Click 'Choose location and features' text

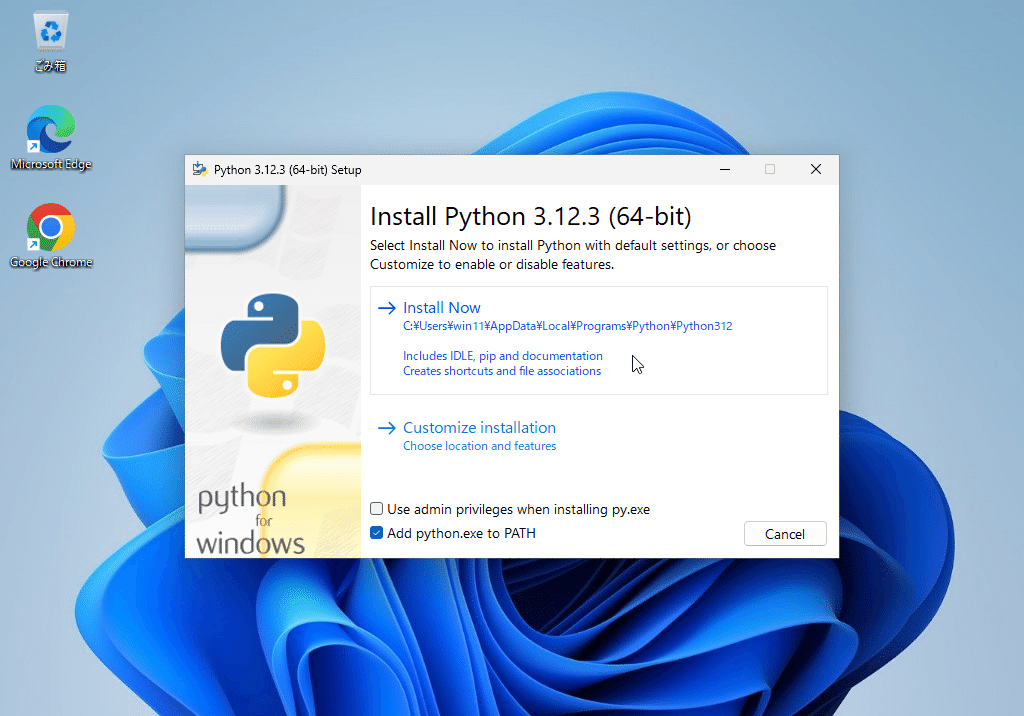tap(479, 446)
